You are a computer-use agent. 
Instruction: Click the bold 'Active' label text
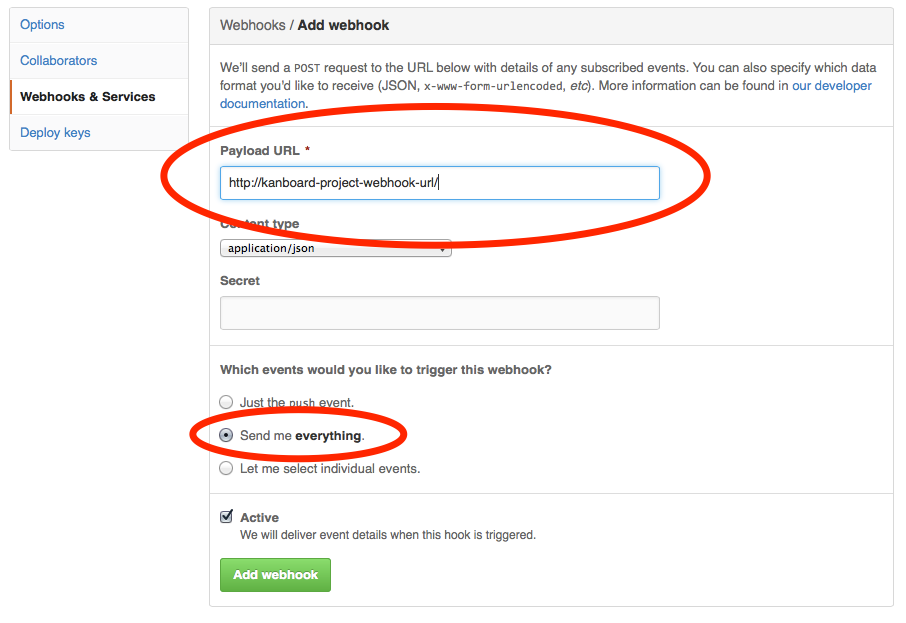coord(259,518)
